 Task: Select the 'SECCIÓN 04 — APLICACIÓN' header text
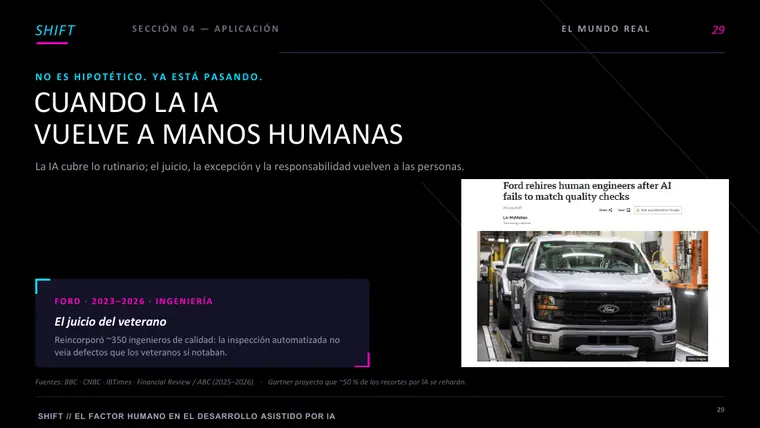pyautogui.click(x=206, y=29)
